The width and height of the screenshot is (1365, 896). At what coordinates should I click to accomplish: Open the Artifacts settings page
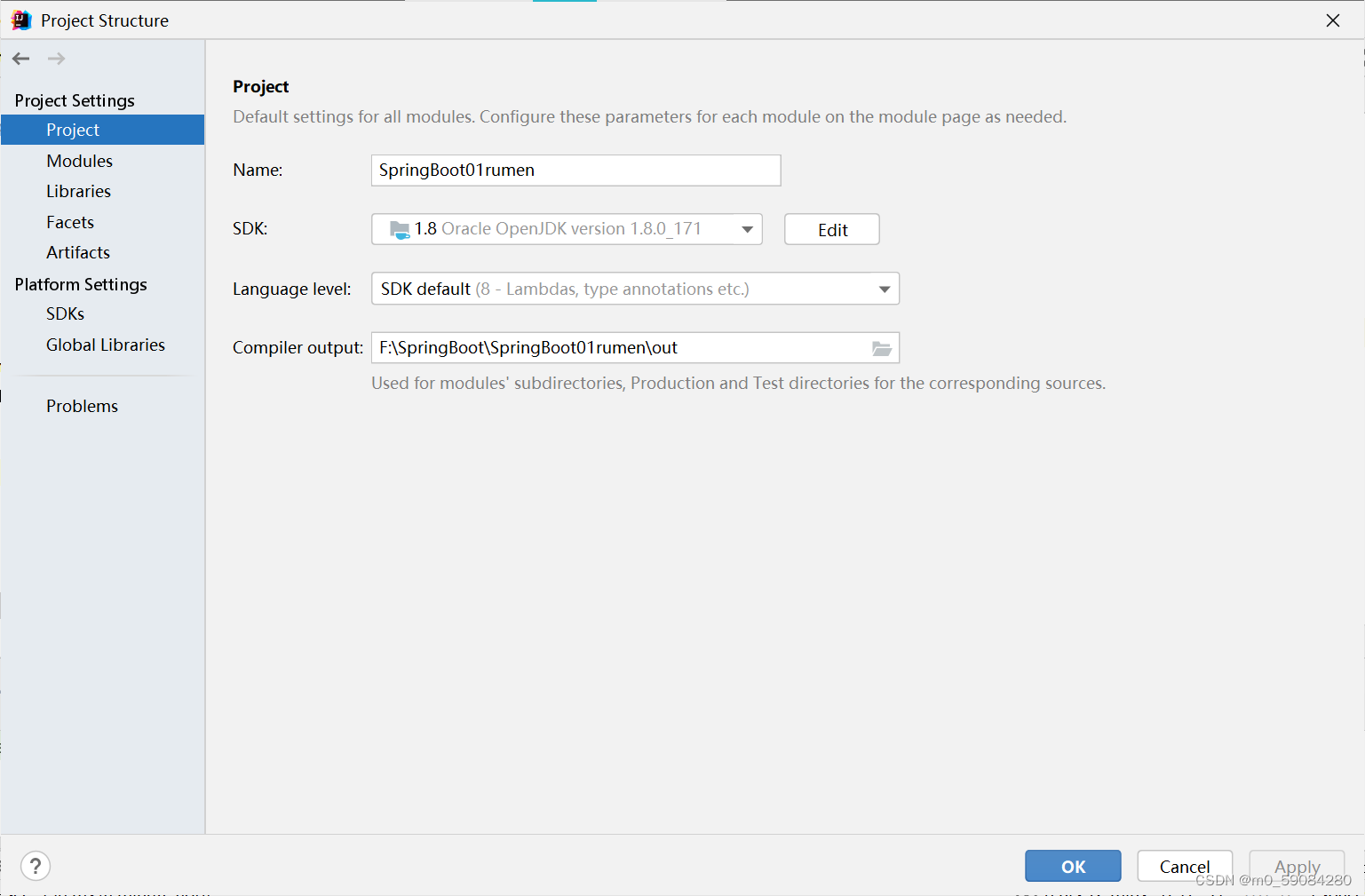(77, 252)
